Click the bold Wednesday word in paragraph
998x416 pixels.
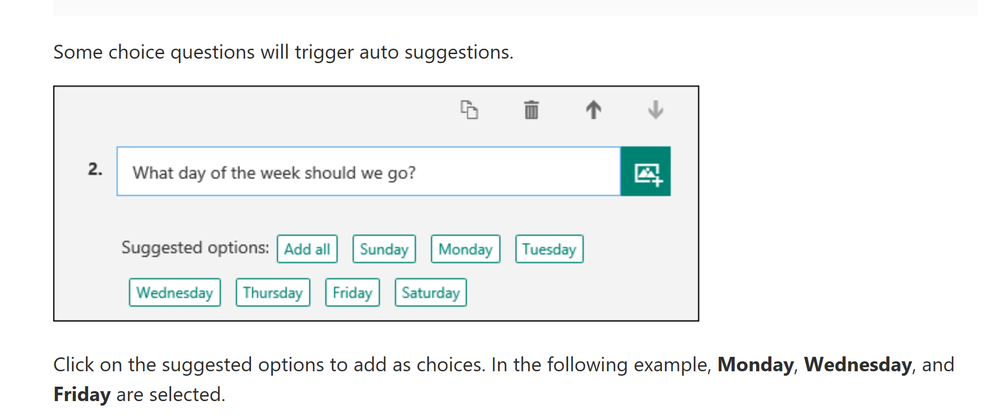tap(857, 365)
